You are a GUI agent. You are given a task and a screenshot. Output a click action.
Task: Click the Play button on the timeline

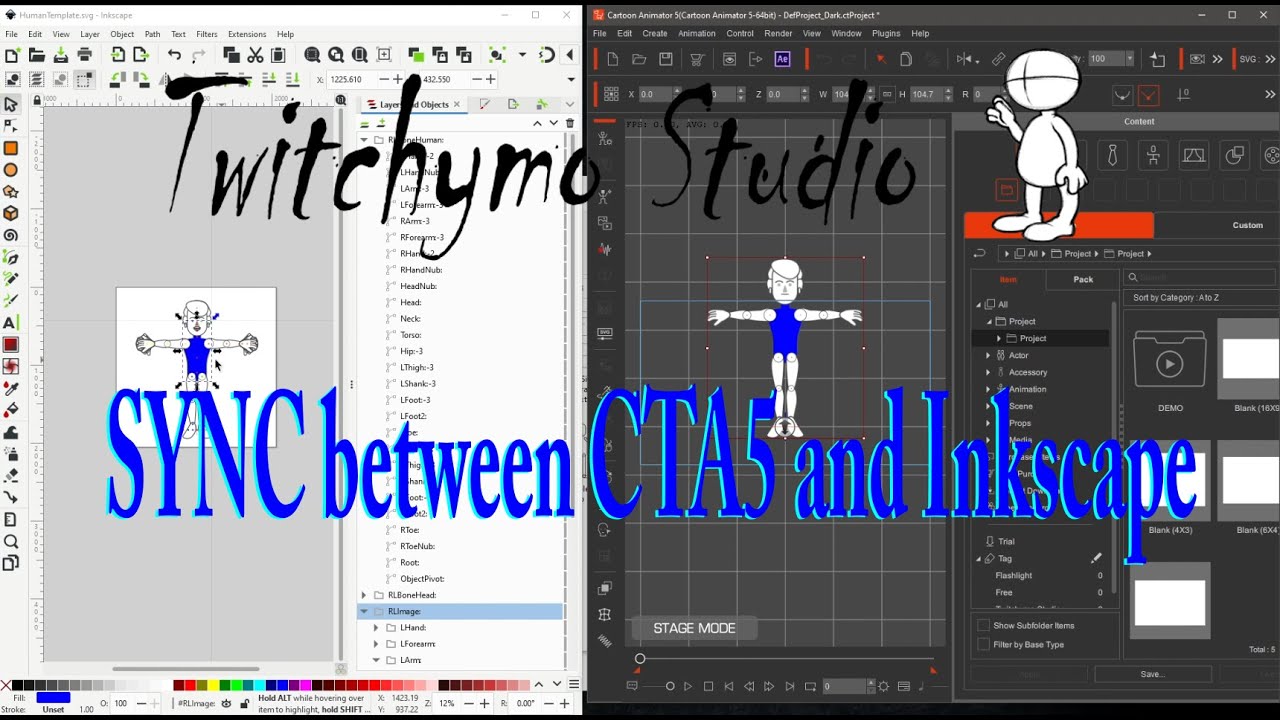pos(688,686)
